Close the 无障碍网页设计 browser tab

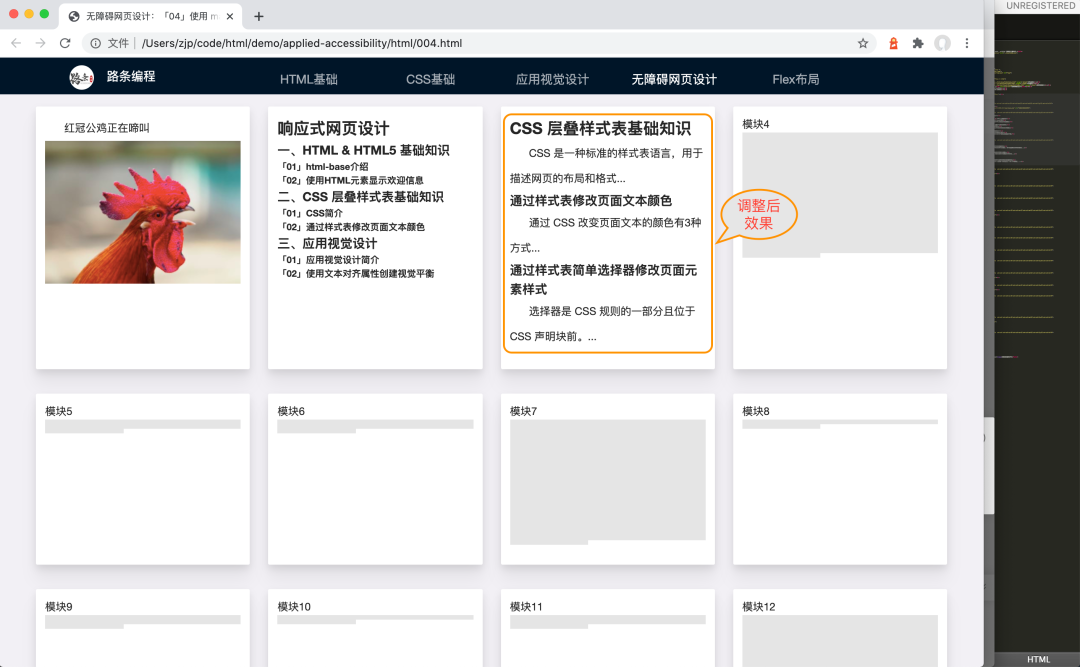(230, 16)
